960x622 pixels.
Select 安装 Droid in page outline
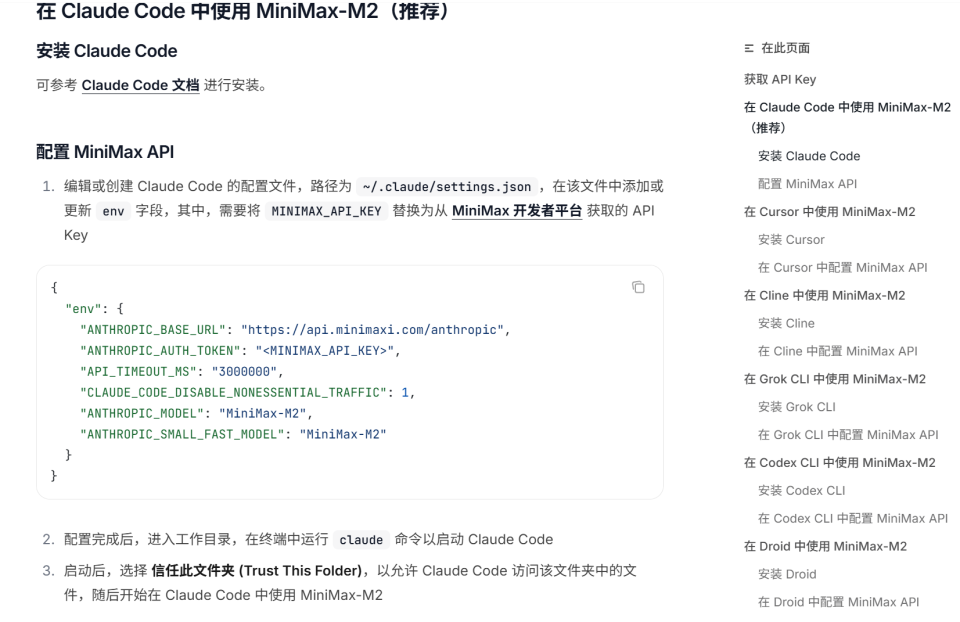787,574
